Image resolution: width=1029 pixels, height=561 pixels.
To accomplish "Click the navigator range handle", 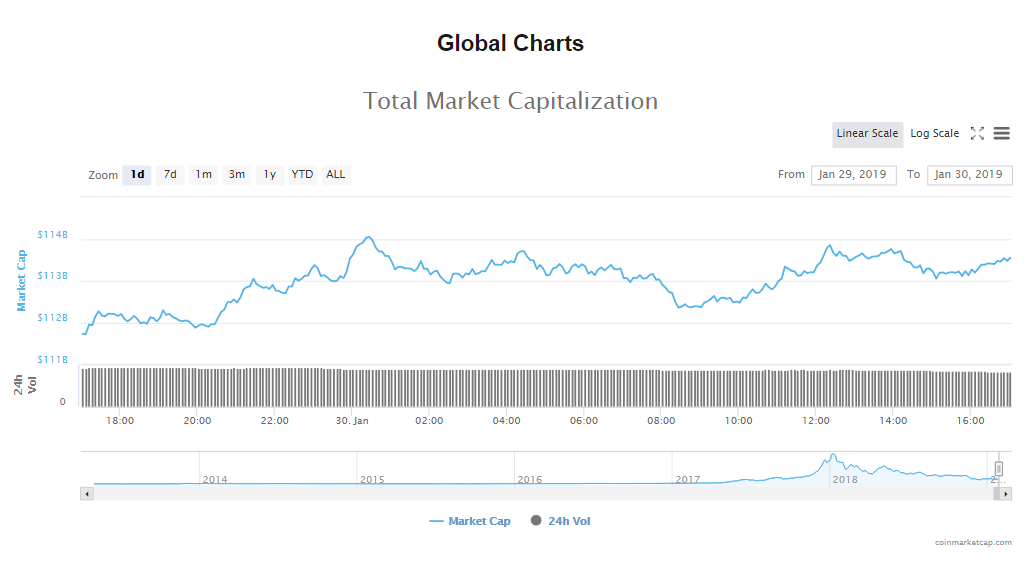I will tap(998, 469).
